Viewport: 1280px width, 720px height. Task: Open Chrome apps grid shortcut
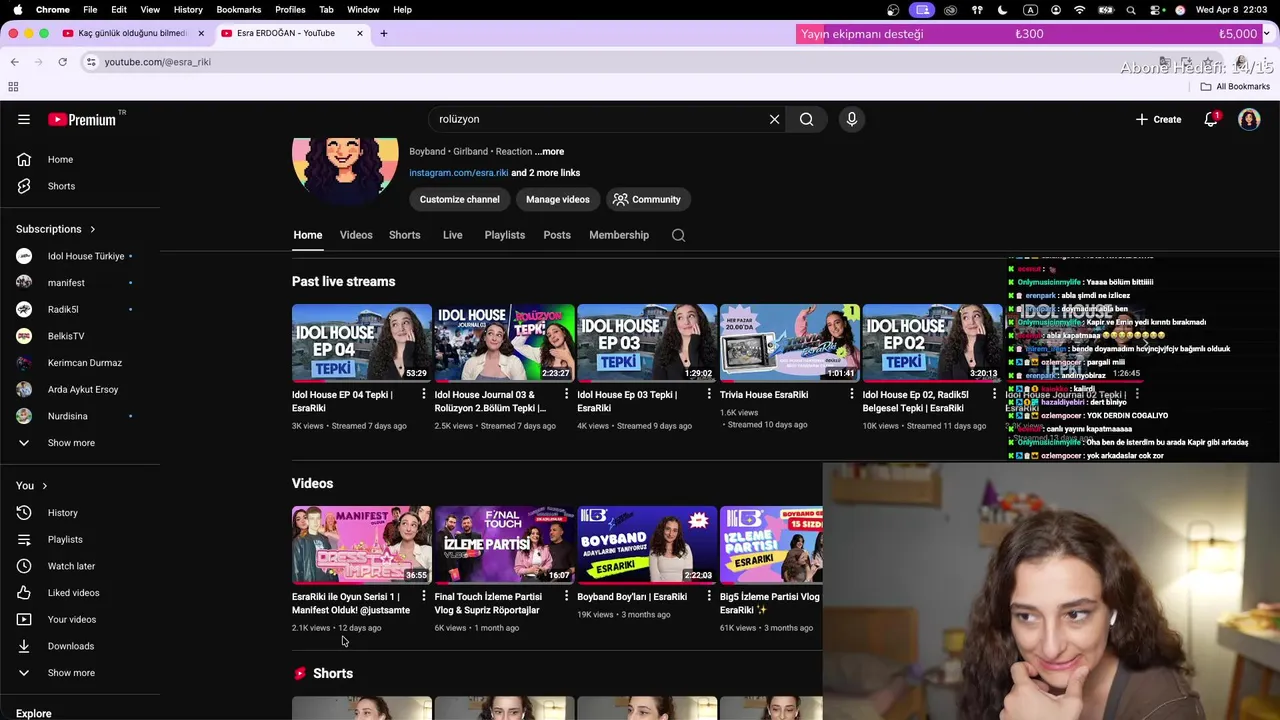(13, 87)
